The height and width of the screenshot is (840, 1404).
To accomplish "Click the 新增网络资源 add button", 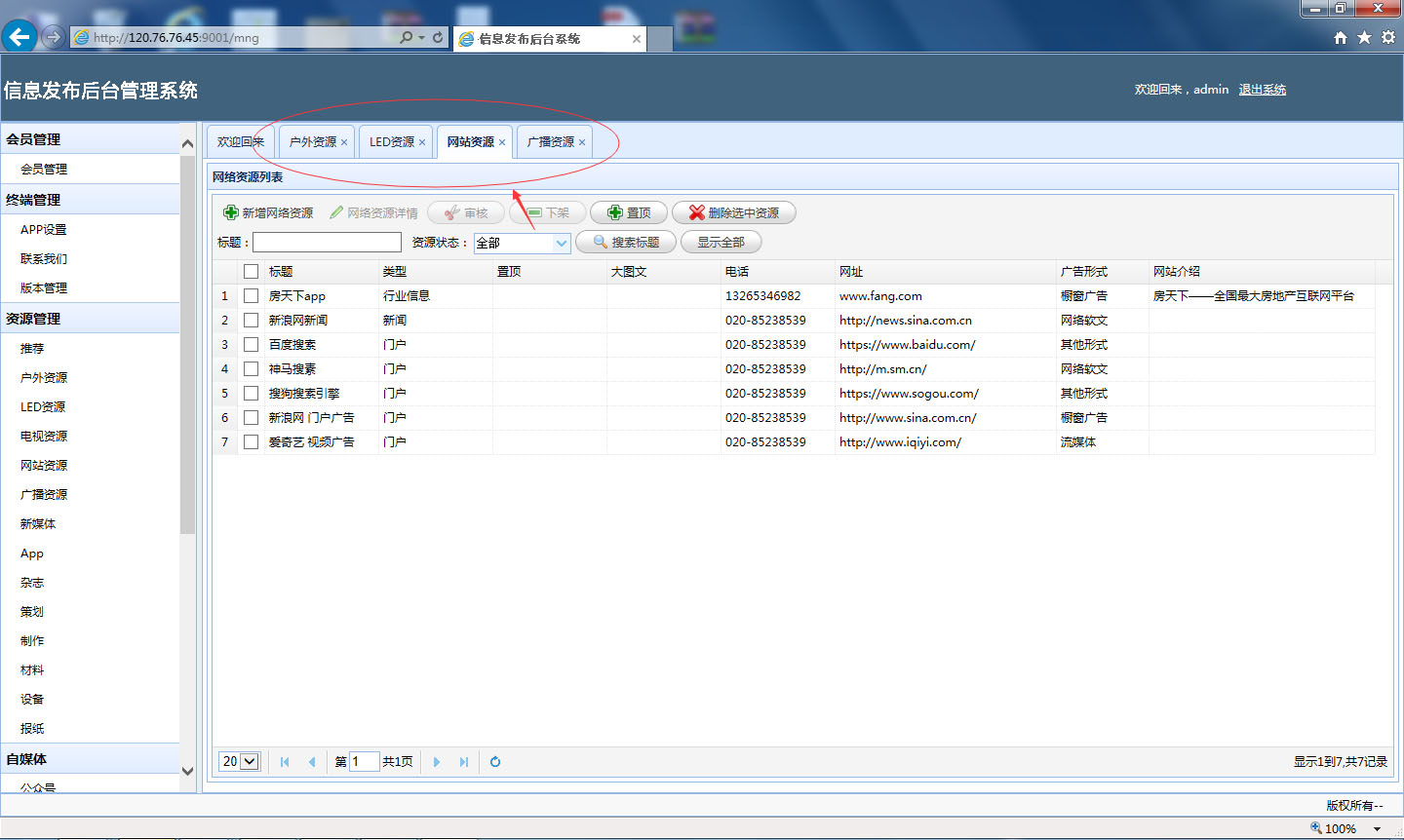I will coord(268,212).
